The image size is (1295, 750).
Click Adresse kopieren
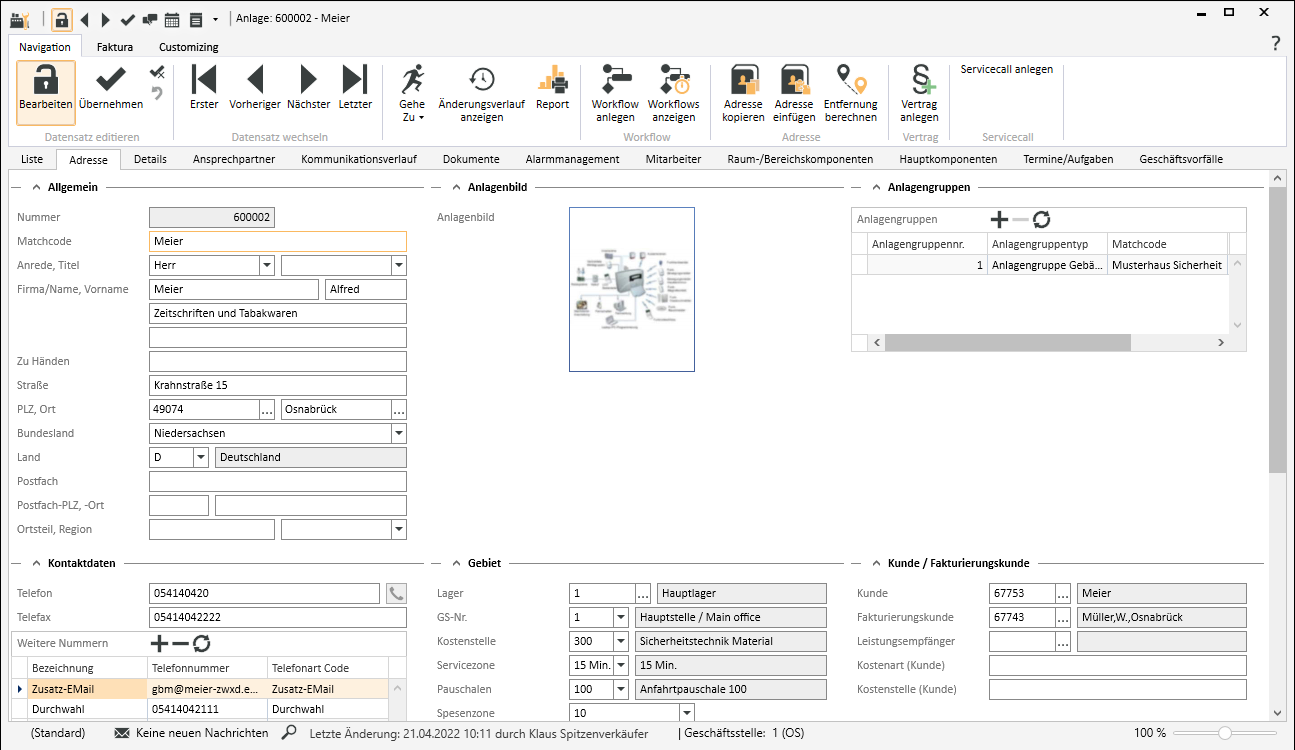pos(743,93)
